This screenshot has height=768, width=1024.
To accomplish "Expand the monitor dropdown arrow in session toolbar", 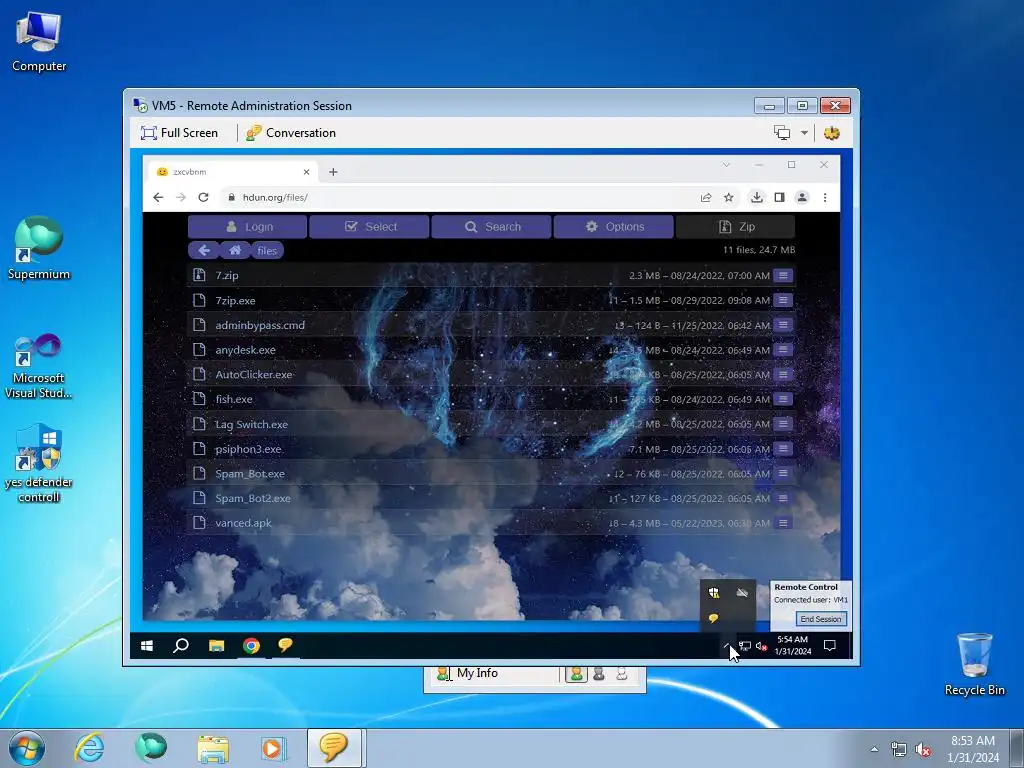I will point(805,133).
